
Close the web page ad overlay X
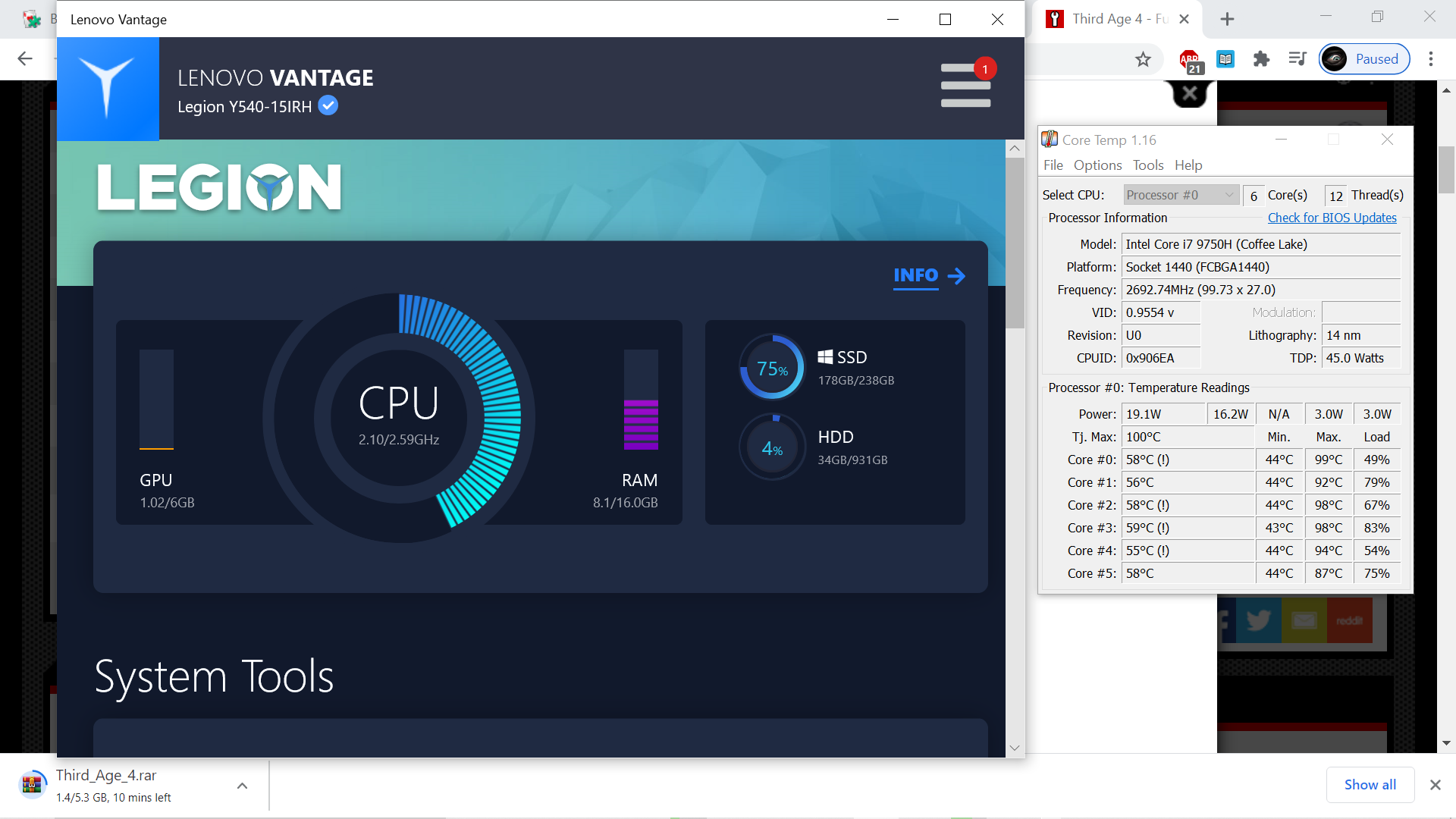[x=1190, y=93]
